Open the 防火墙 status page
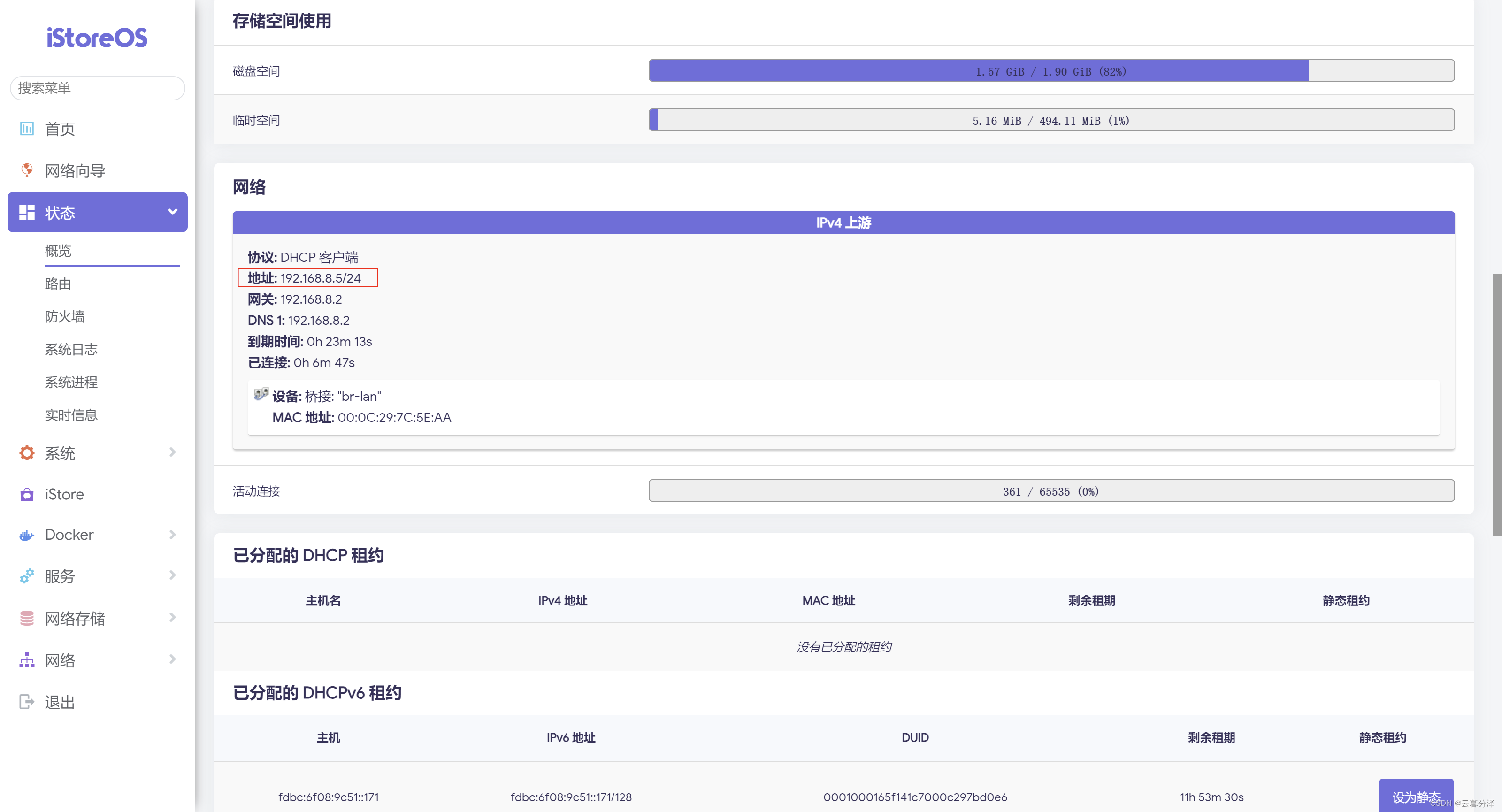The image size is (1502, 812). pyautogui.click(x=65, y=316)
